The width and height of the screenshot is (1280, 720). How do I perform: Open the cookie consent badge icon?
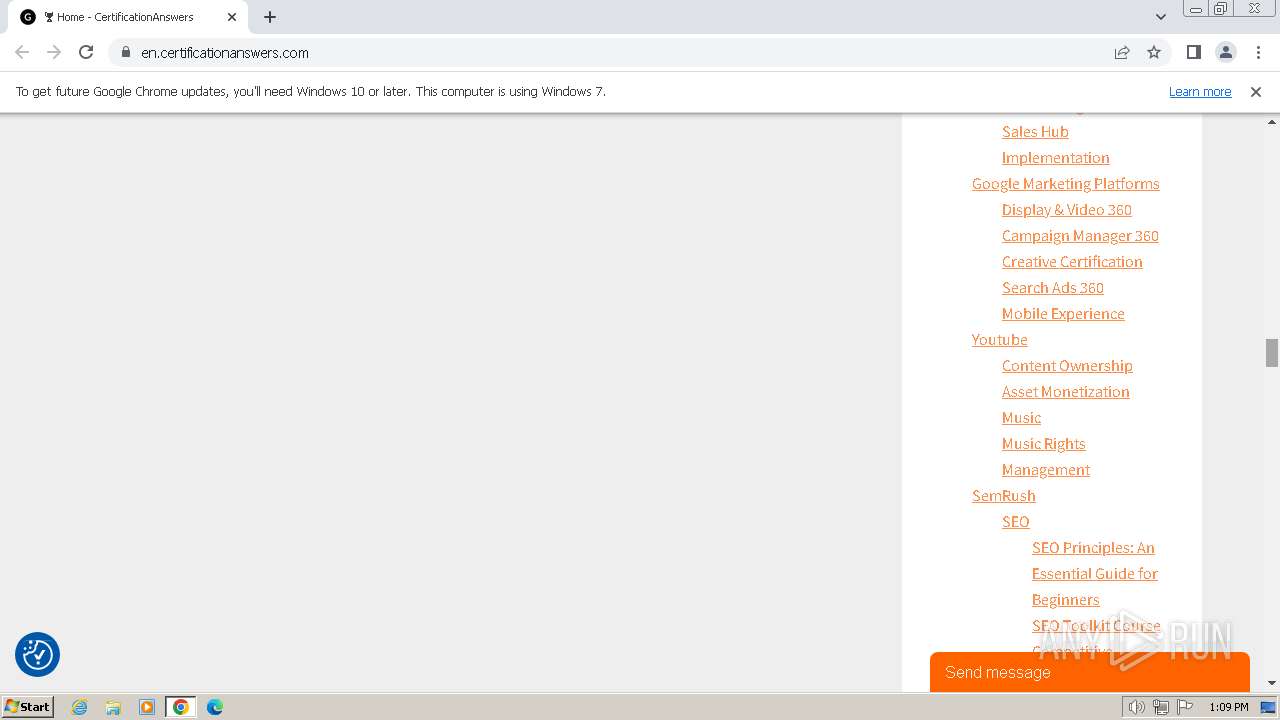coord(37,655)
